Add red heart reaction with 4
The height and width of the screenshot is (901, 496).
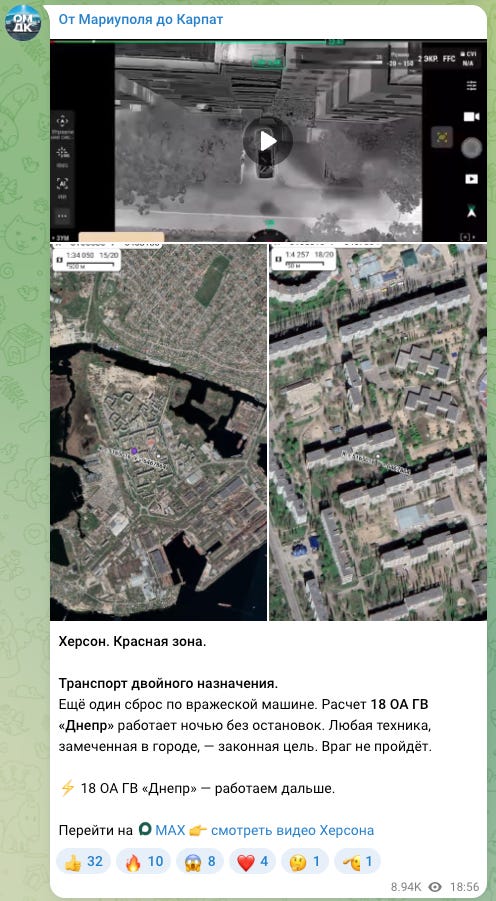252,861
